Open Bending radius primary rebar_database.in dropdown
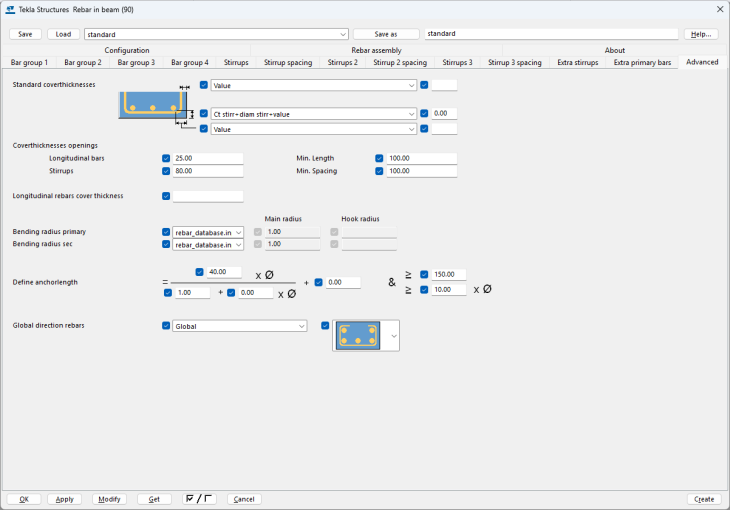Viewport: 730px width, 510px height. pyautogui.click(x=208, y=232)
